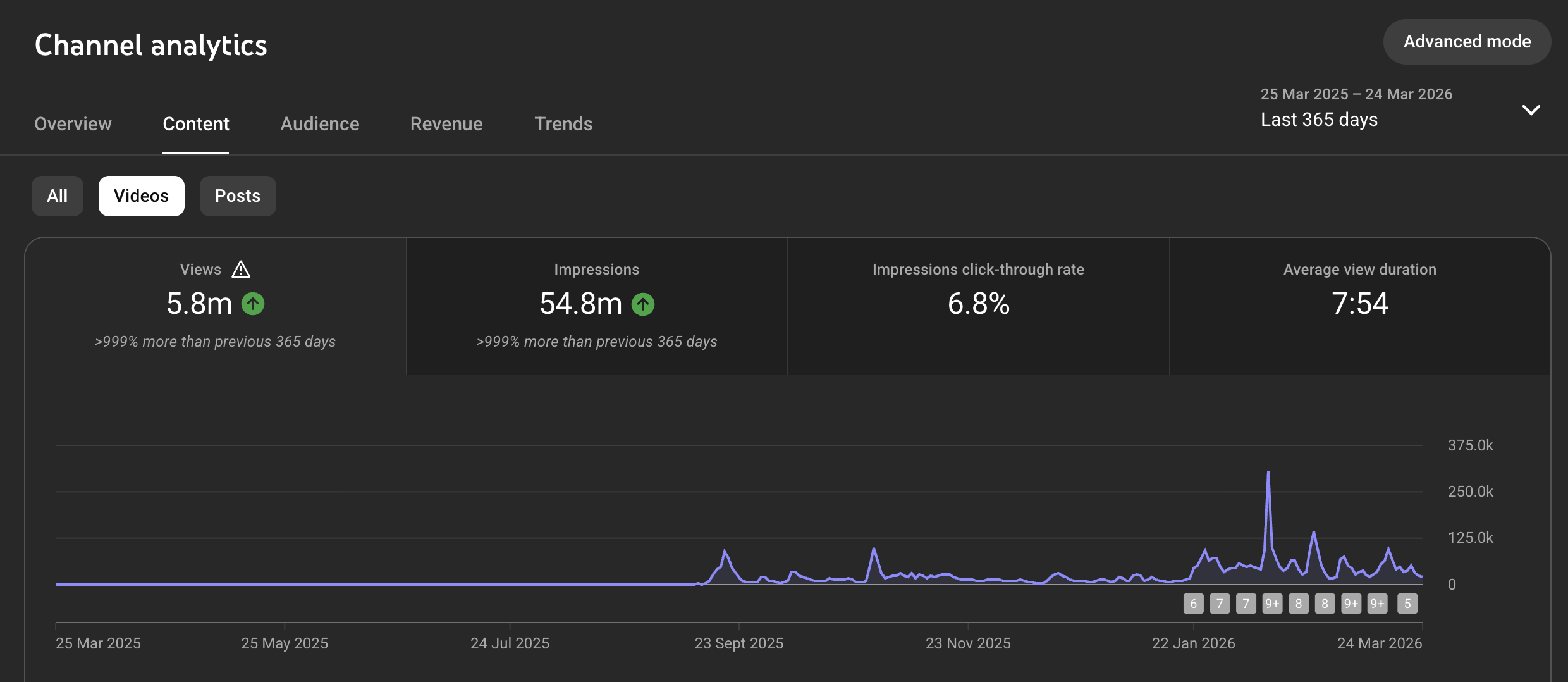Select the Posts content filter chip
The width and height of the screenshot is (1568, 682).
pyautogui.click(x=238, y=196)
